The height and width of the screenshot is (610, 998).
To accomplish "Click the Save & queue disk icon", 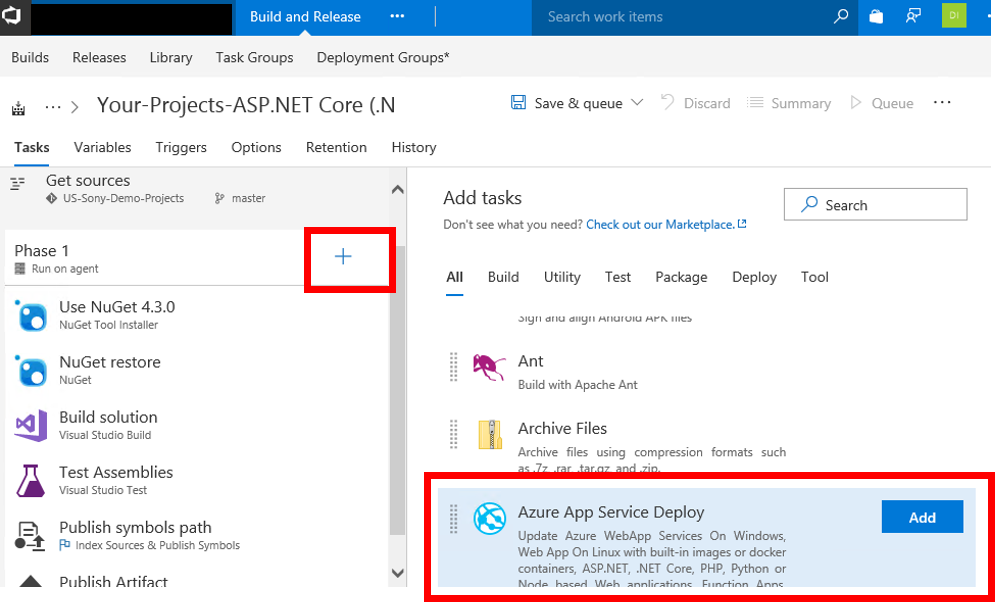I will click(x=519, y=103).
